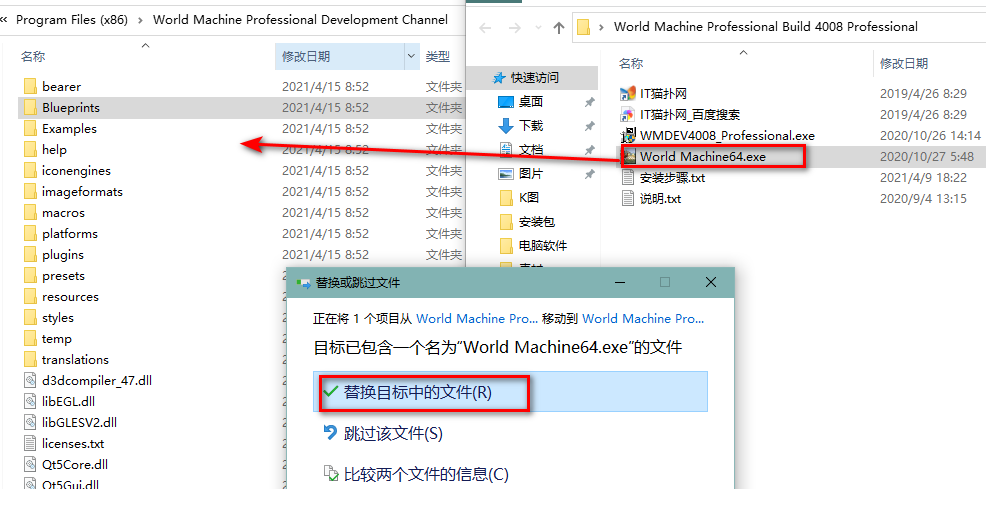Viewport: 986px width, 508px height.
Task: Click the 快速访问 star icon
Action: 499,77
